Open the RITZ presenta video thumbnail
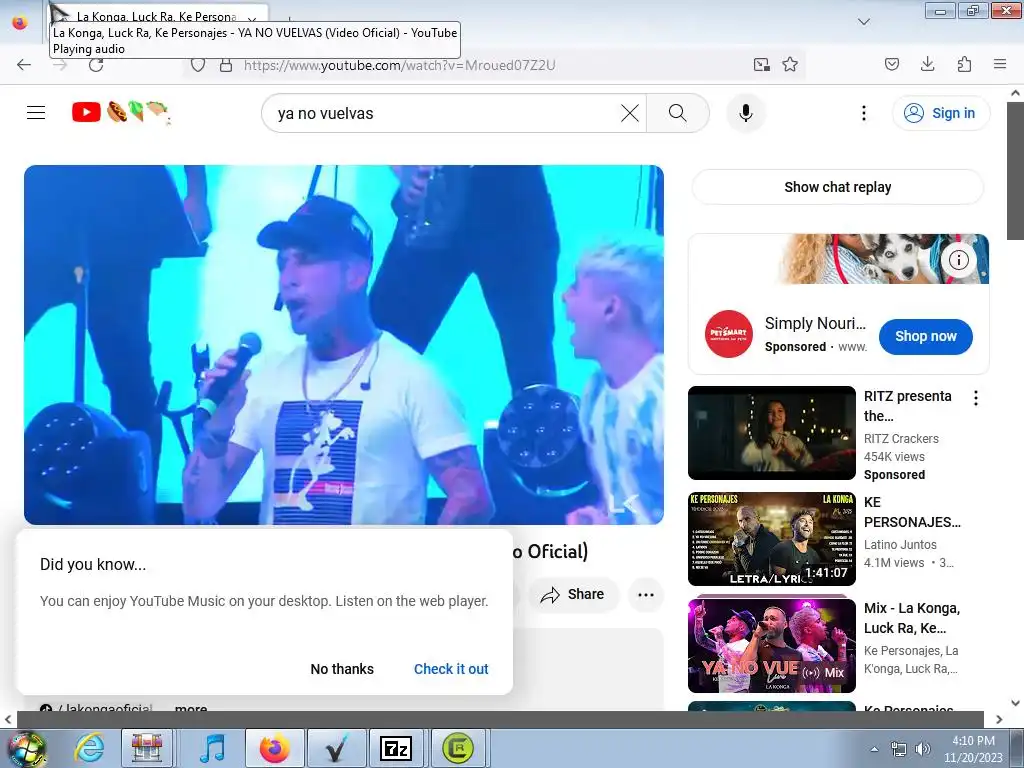 coord(771,433)
